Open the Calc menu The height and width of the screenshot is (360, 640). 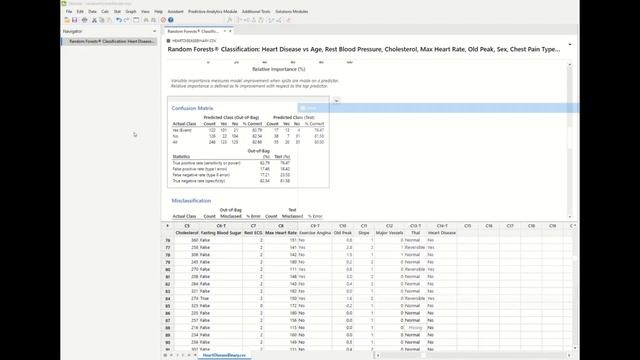[x=105, y=11]
